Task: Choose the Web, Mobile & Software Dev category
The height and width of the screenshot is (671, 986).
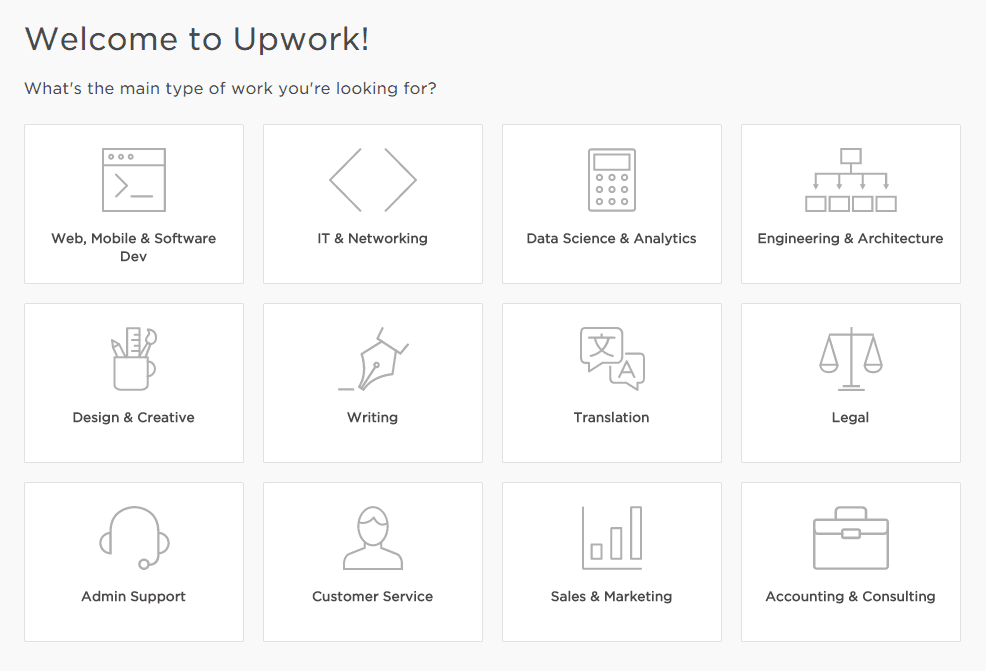Action: [x=133, y=203]
